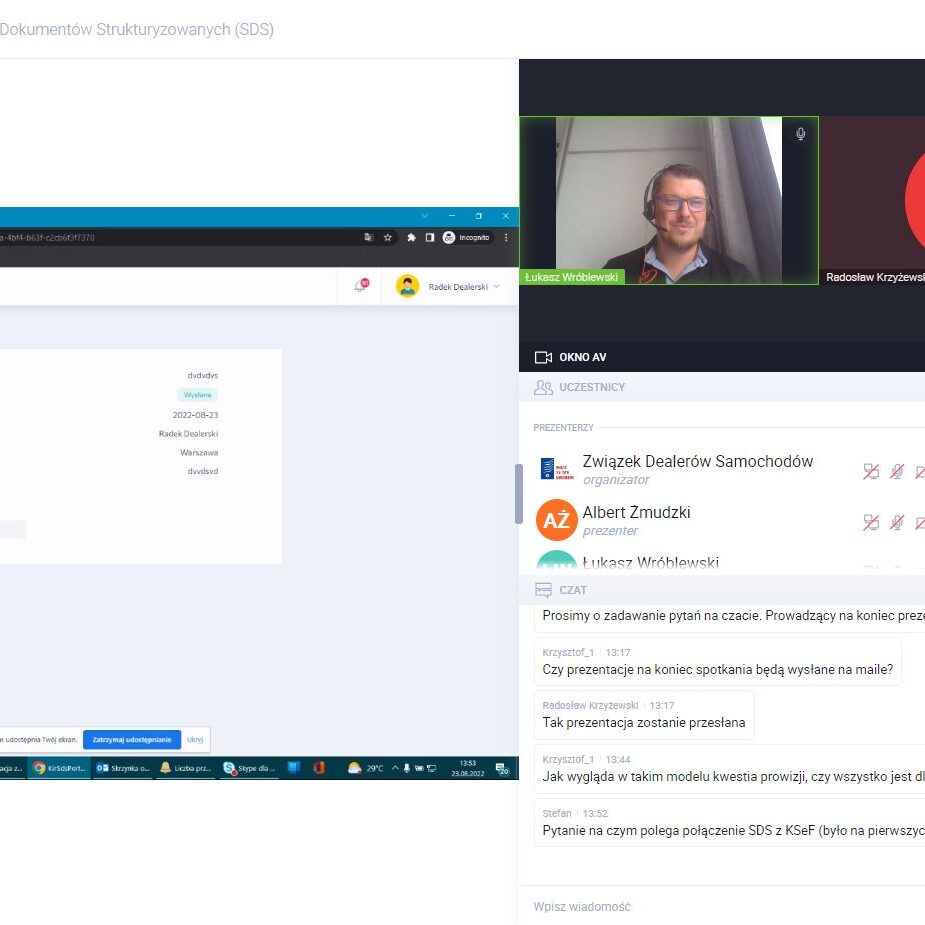Switch to KirSdsPortal Chrome taskbar item
The height and width of the screenshot is (925, 925).
60,768
